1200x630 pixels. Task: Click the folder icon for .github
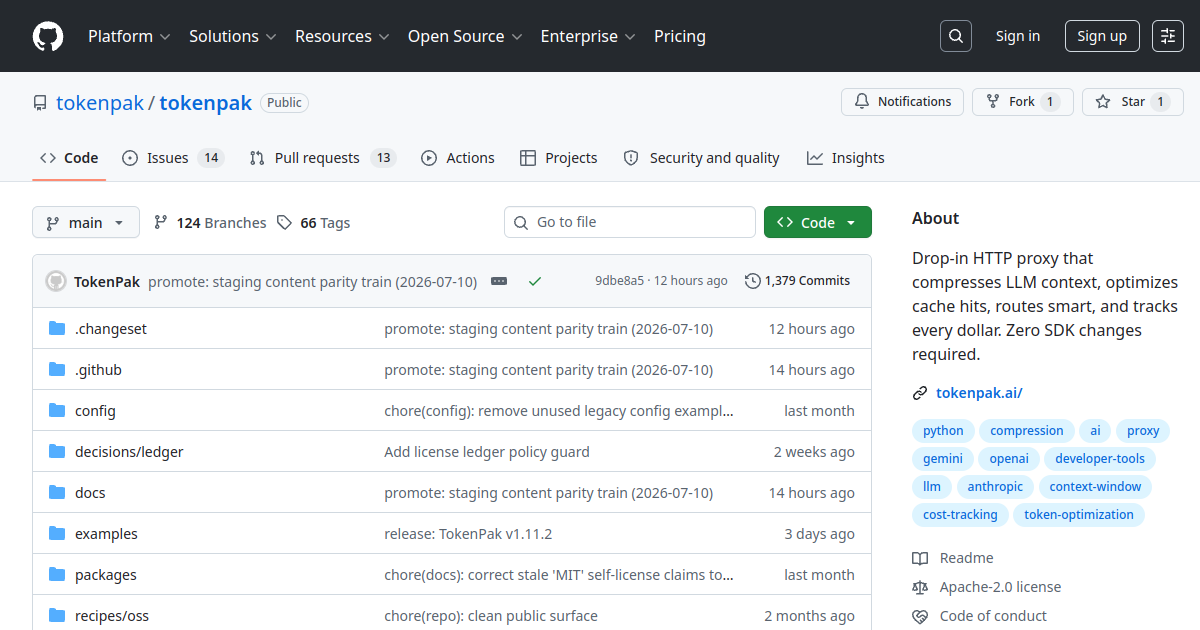coord(57,370)
